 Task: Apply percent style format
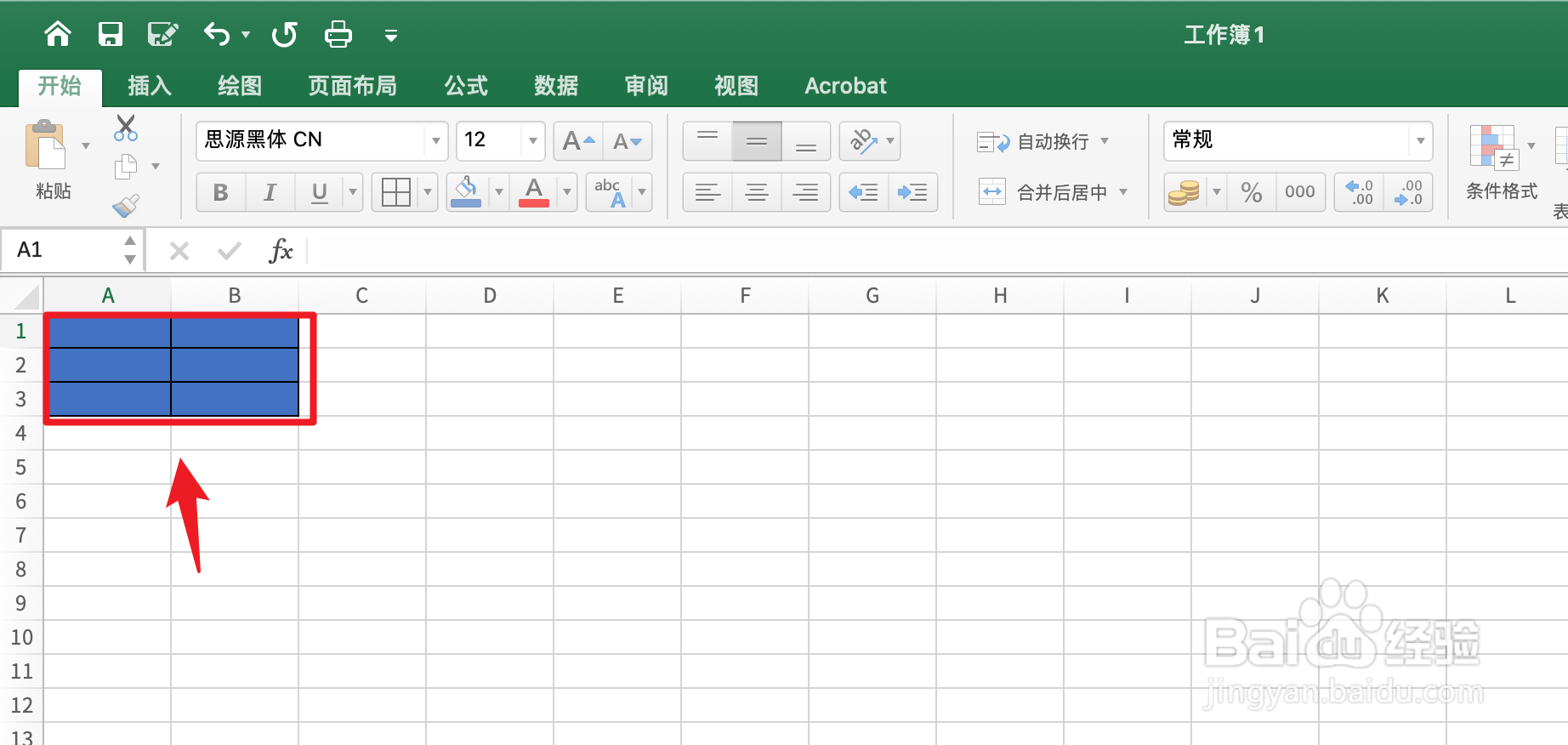point(1251,192)
